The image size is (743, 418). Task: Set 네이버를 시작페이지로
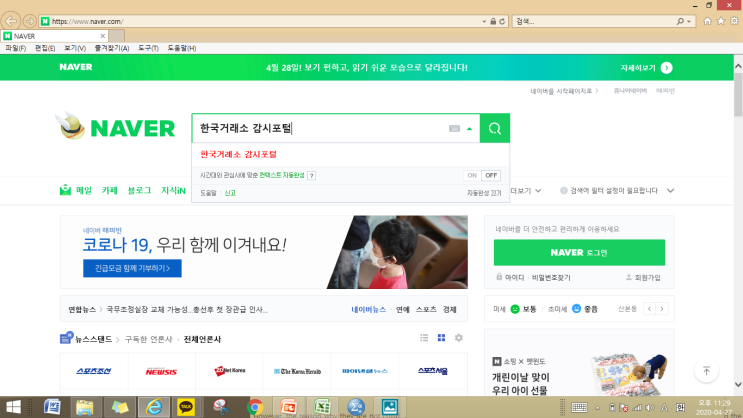click(564, 91)
